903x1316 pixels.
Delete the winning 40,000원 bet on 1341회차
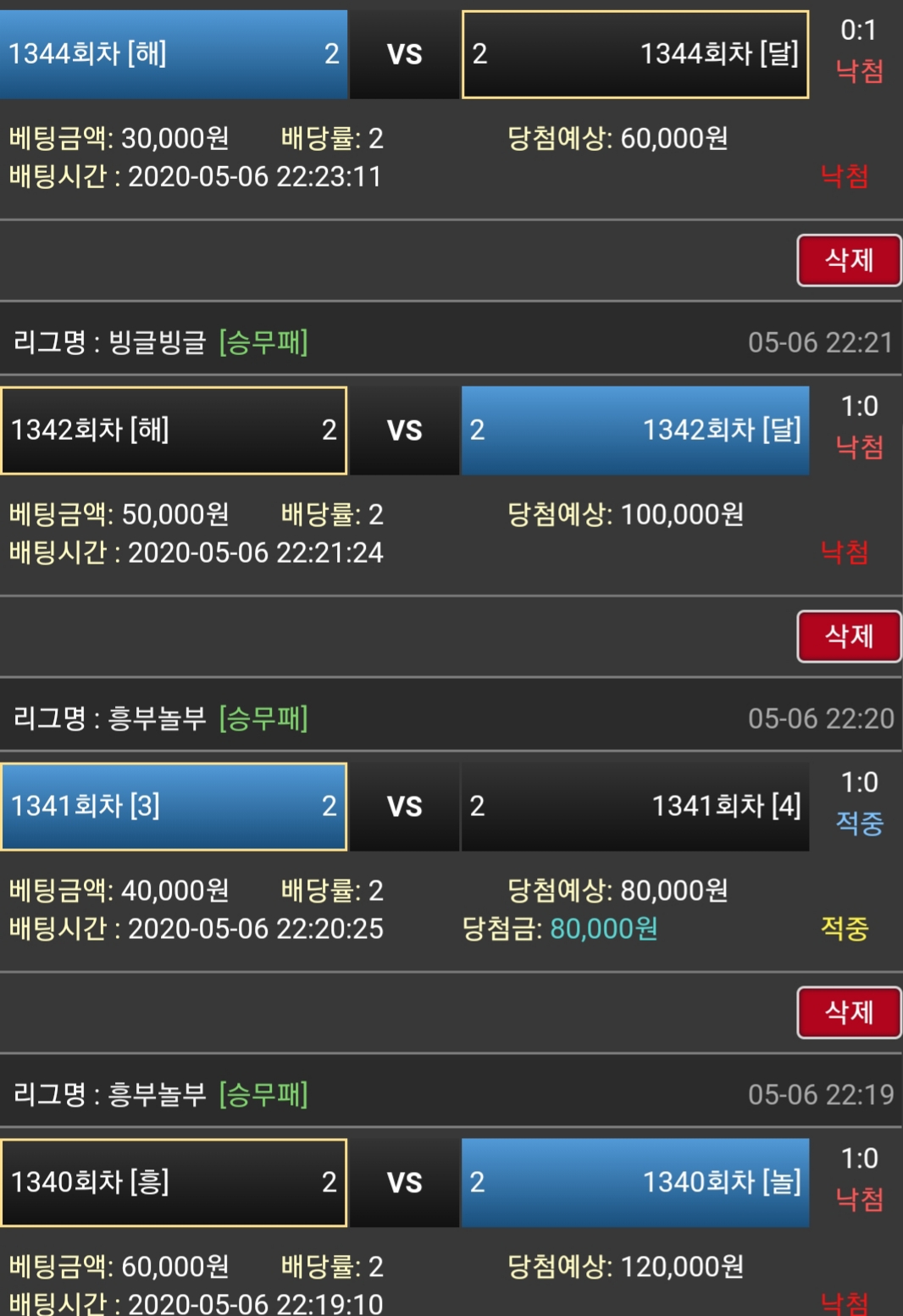click(849, 1013)
